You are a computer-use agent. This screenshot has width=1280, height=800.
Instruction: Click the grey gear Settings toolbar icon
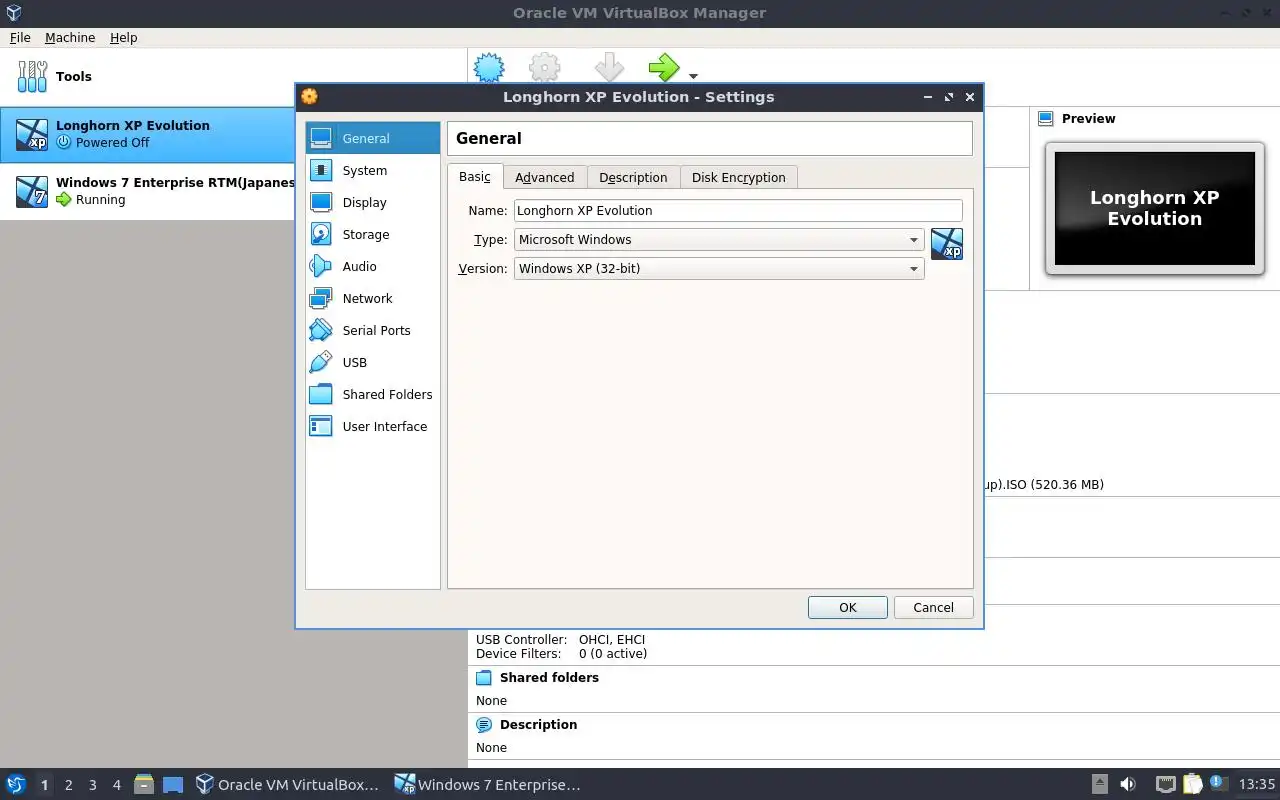tap(545, 68)
